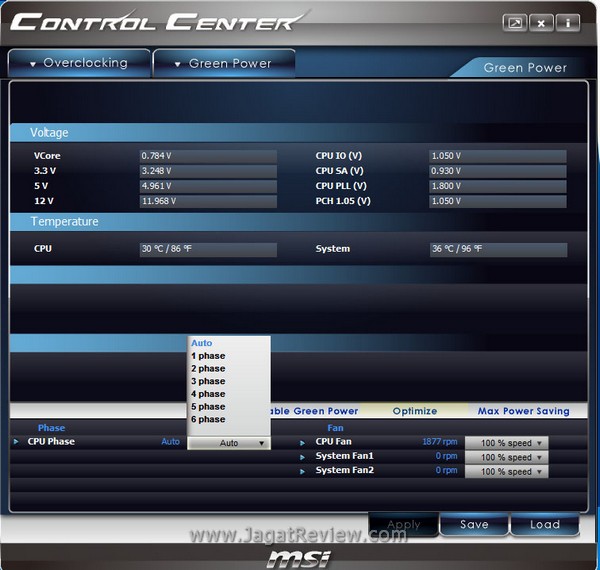The width and height of the screenshot is (600, 570).
Task: Select the Optimize power mode
Action: 414,411
